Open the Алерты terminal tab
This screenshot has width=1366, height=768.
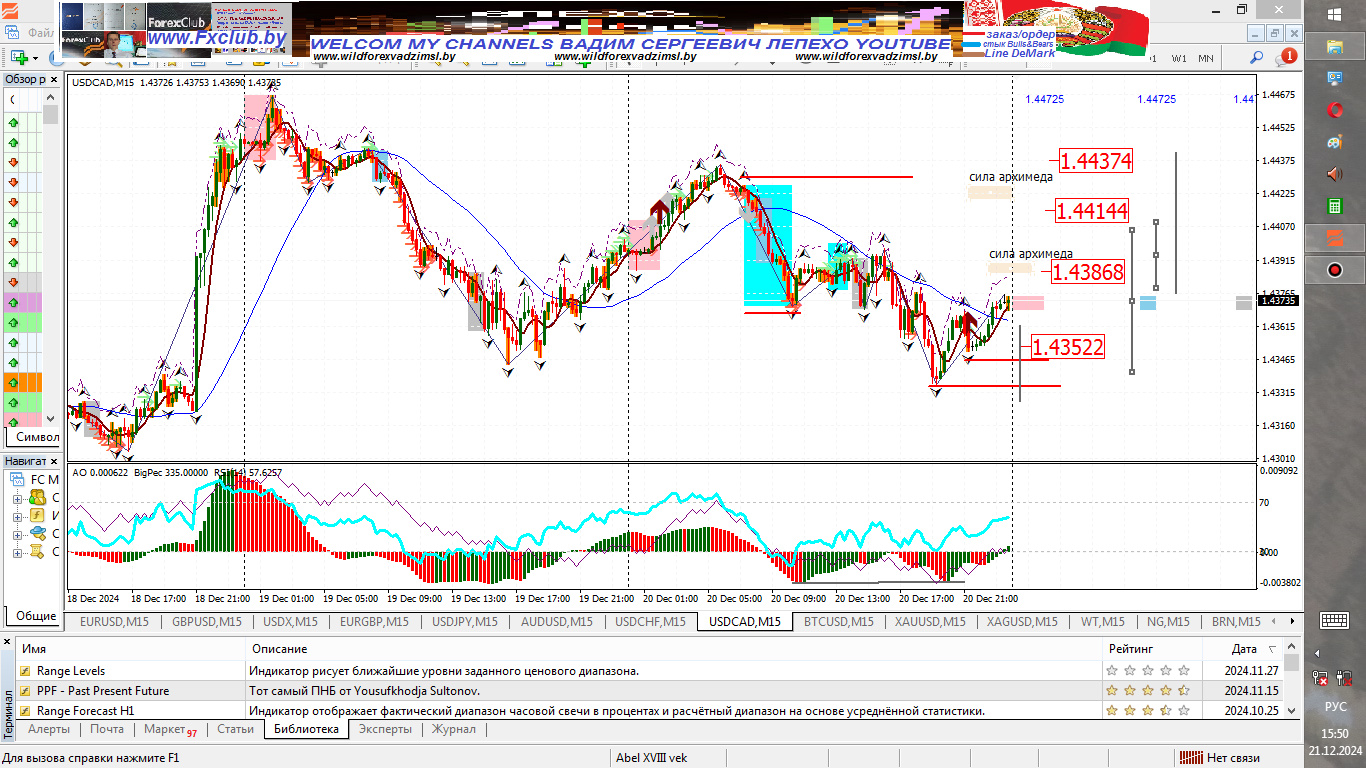(49, 729)
